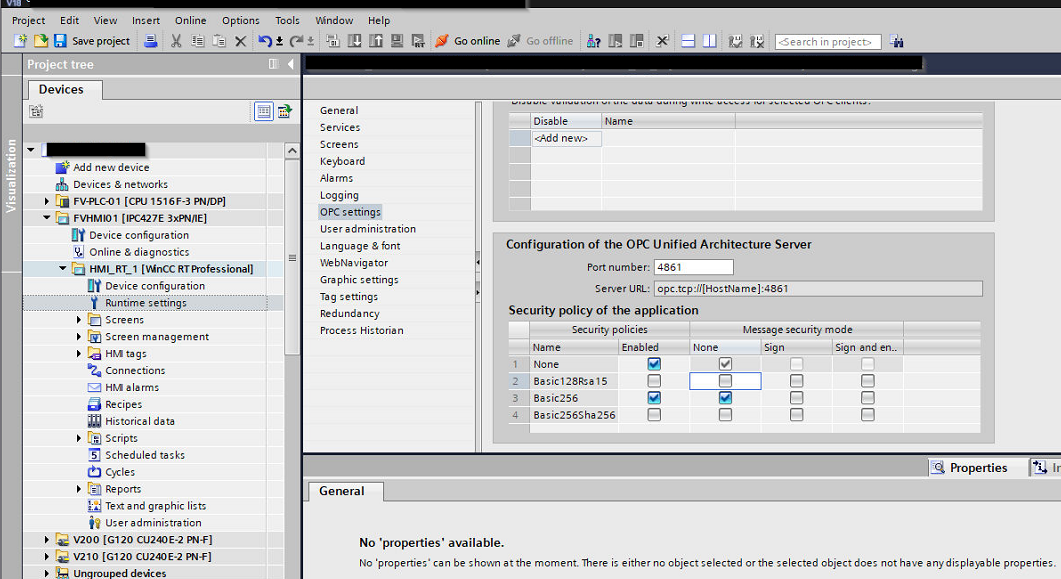Image resolution: width=1061 pixels, height=579 pixels.
Task: Click the Cut scissors icon in toolbar
Action: click(x=176, y=41)
